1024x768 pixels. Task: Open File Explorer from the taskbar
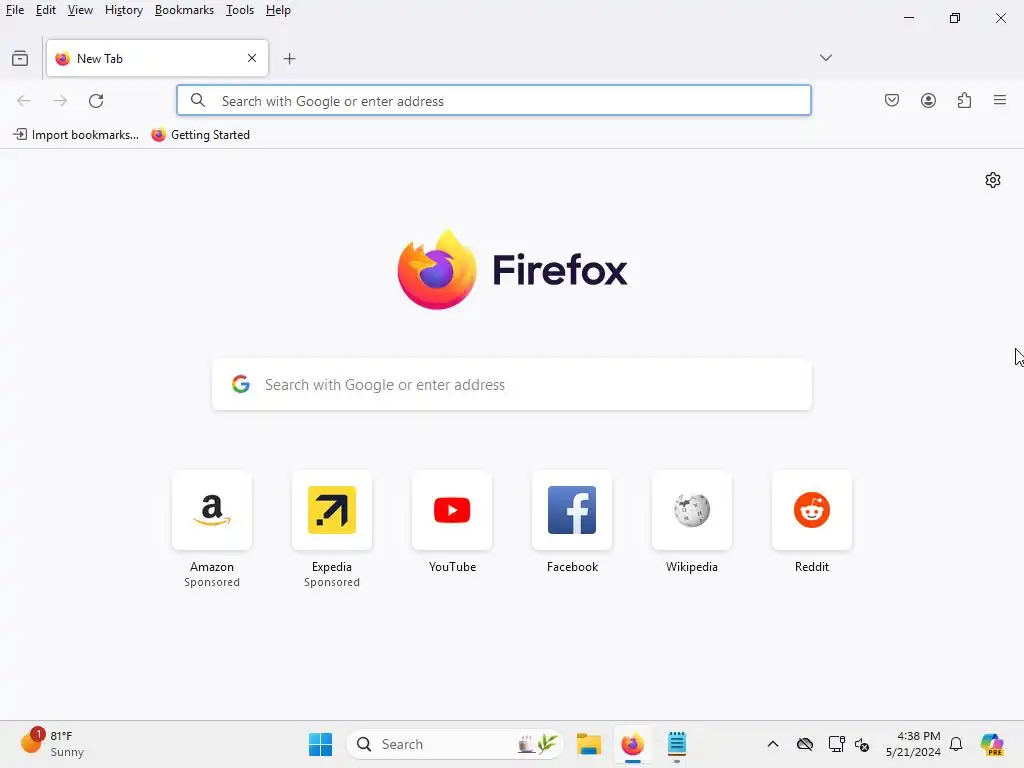point(588,744)
